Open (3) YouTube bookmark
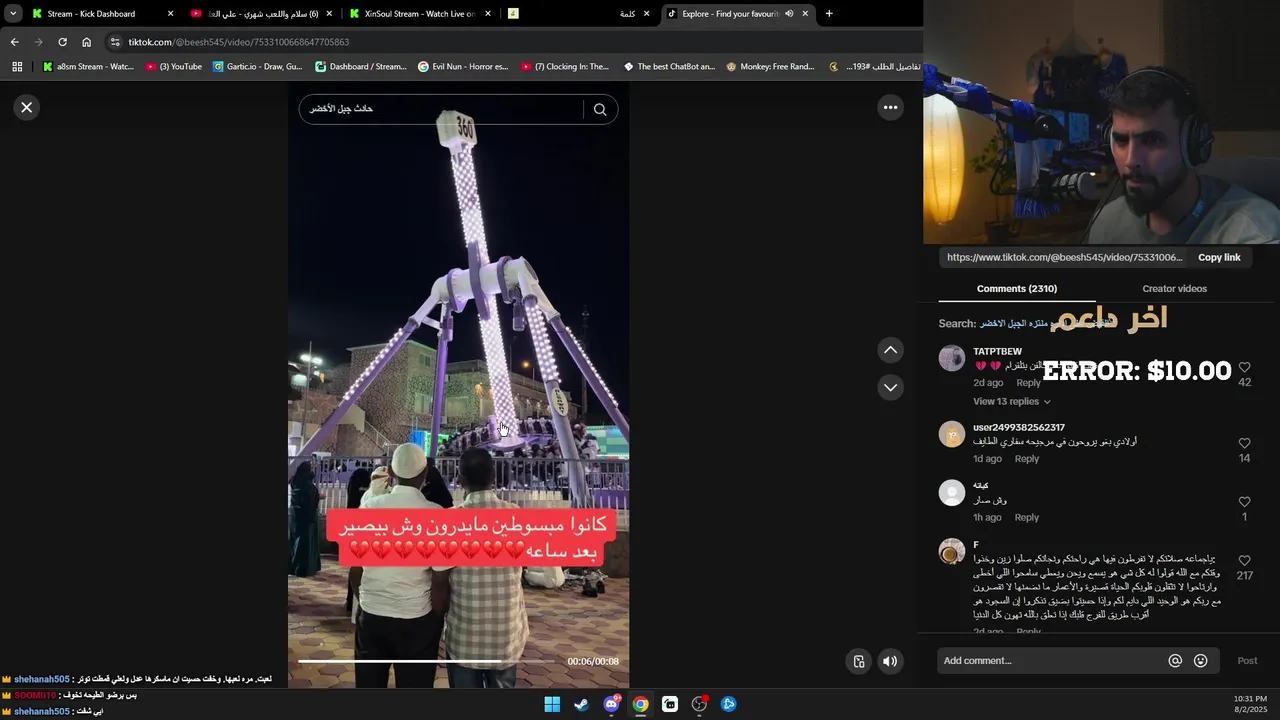Image resolution: width=1280 pixels, height=720 pixels. tap(174, 67)
